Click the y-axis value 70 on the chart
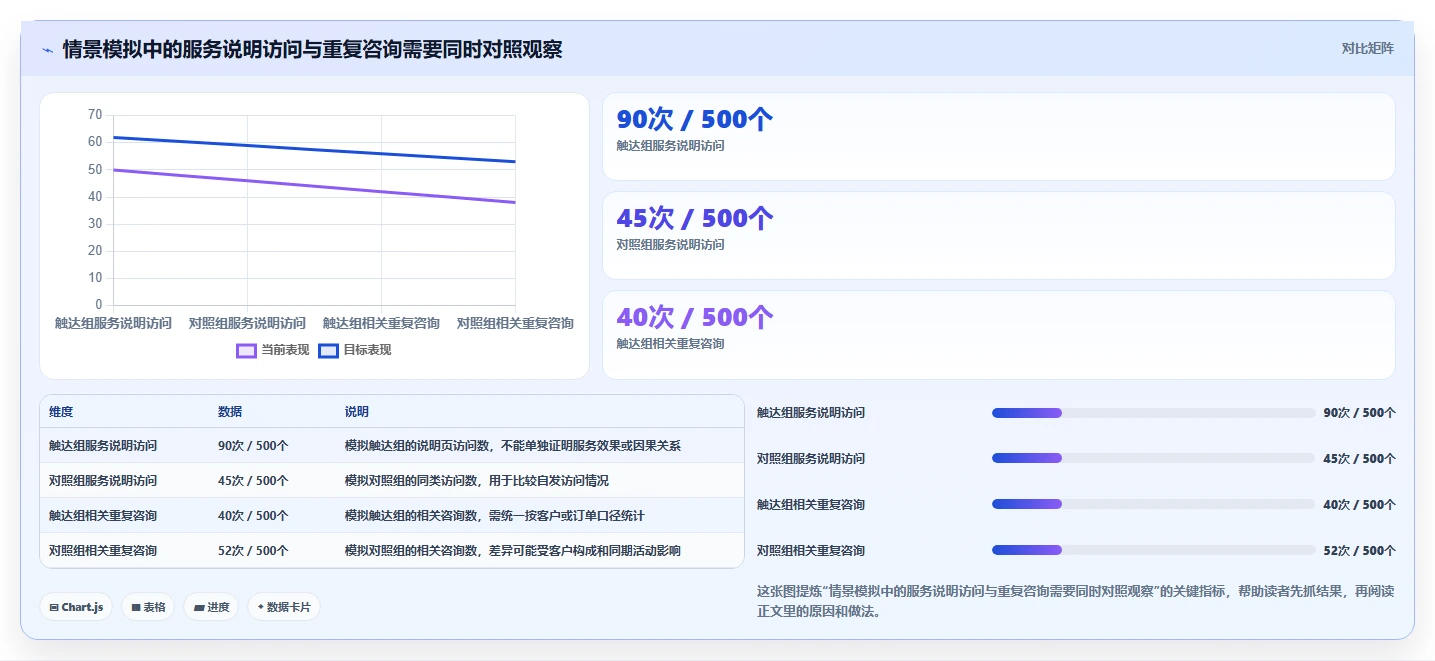This screenshot has height=661, width=1435. pyautogui.click(x=95, y=115)
